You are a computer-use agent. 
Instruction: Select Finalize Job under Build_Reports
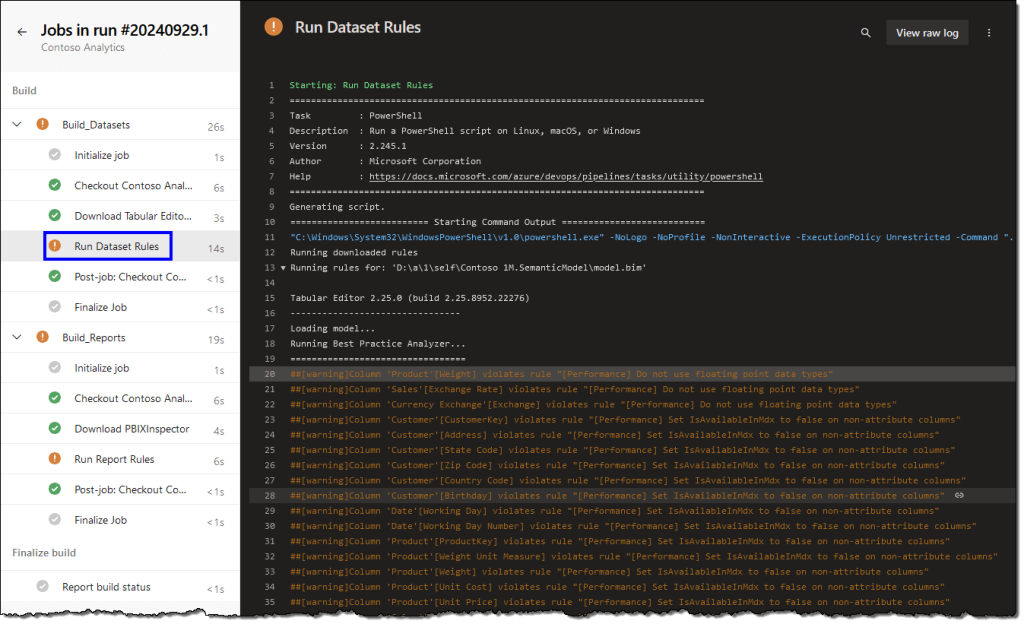(100, 520)
